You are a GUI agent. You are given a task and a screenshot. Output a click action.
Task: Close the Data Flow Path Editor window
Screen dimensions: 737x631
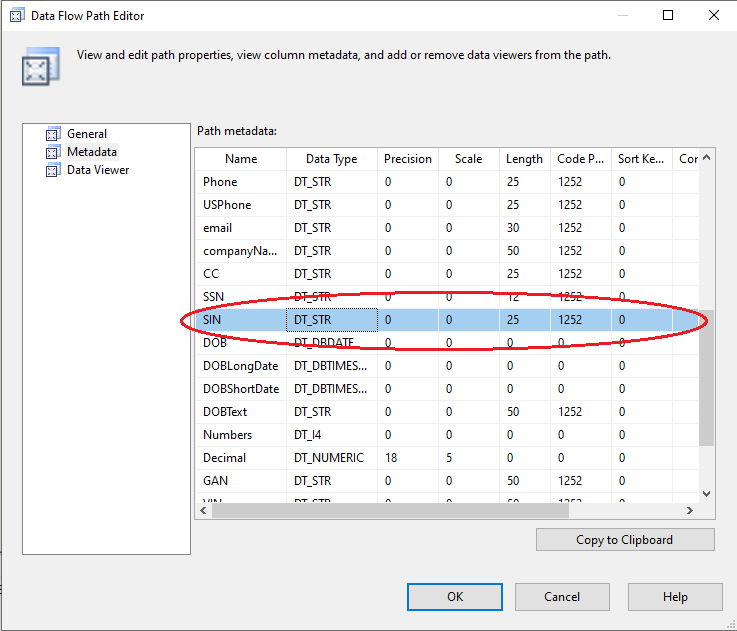pos(713,15)
